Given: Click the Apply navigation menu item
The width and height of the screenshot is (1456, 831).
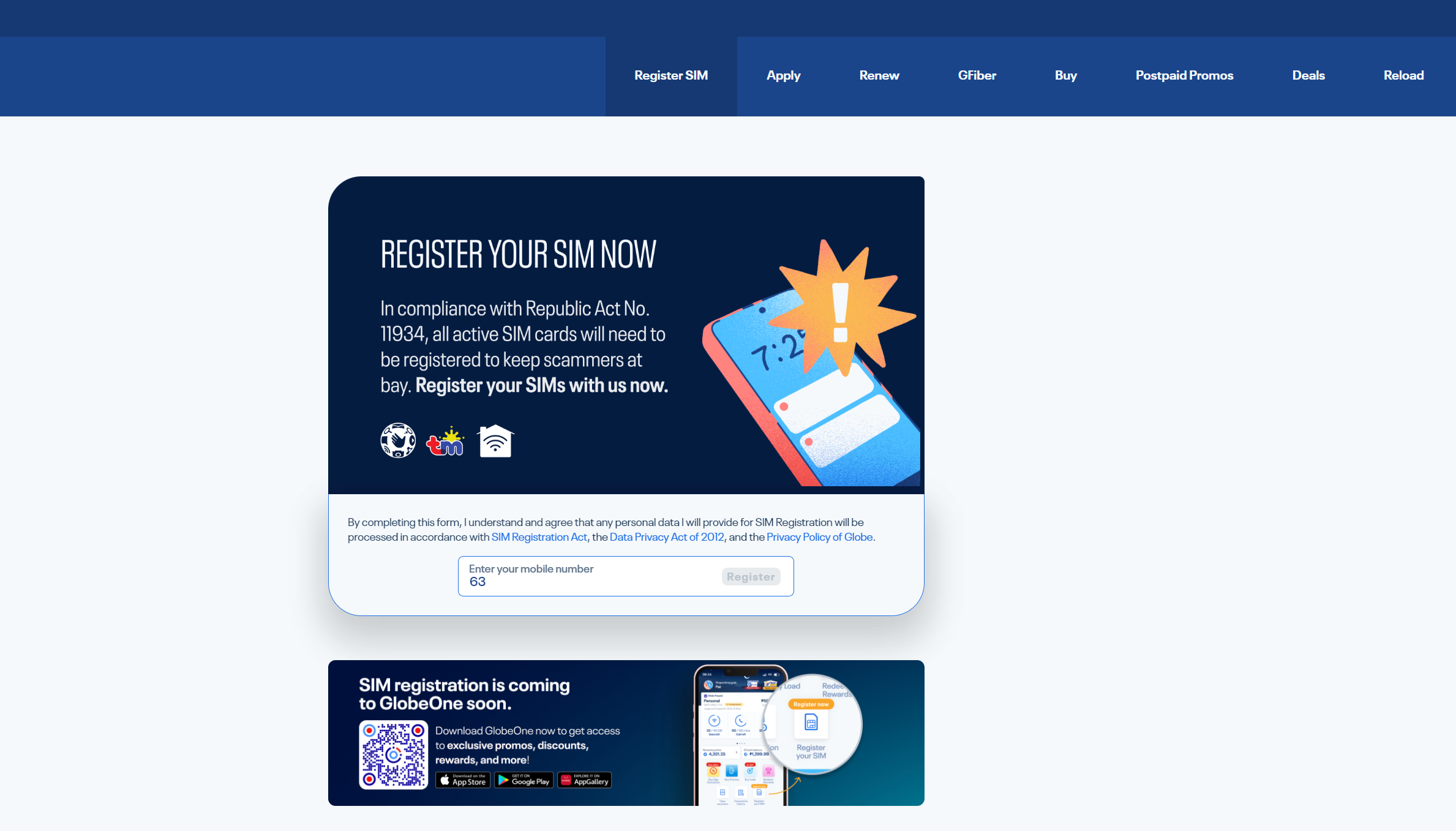Looking at the screenshot, I should (x=783, y=75).
